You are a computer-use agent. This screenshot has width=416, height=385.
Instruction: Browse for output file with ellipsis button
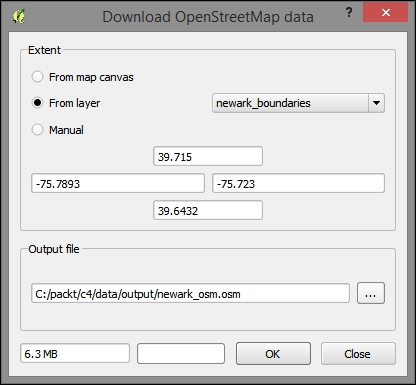coord(371,293)
